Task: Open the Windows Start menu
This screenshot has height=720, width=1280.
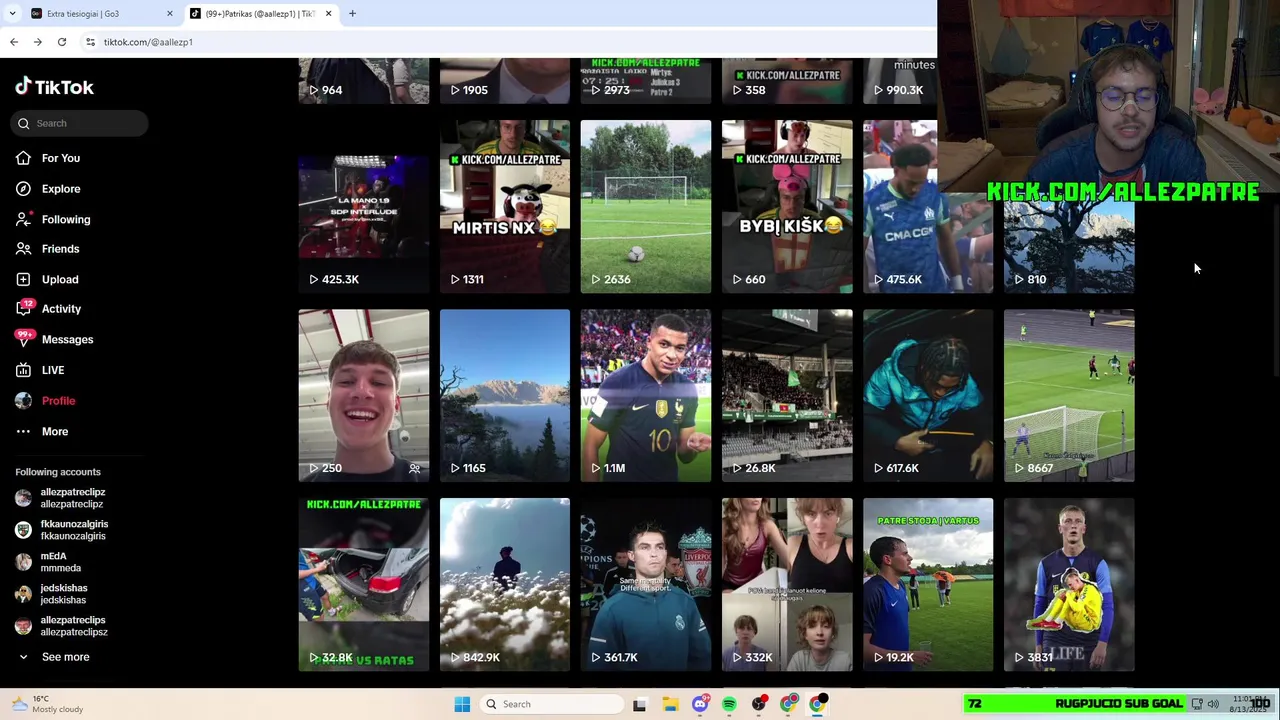Action: point(462,704)
